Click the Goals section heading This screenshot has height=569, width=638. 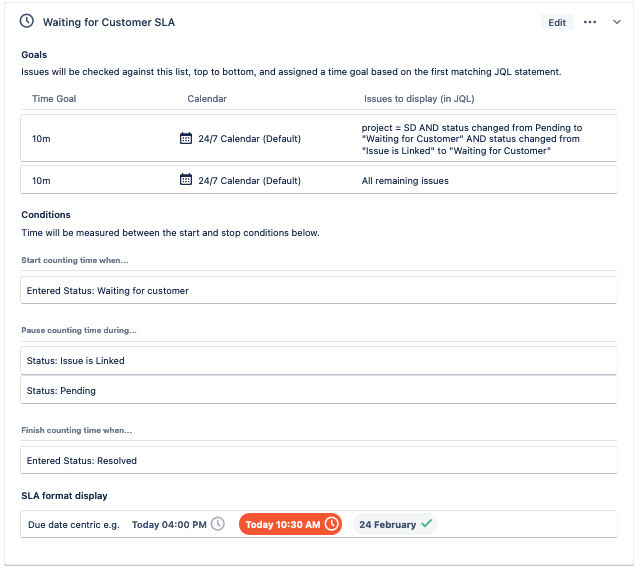(34, 55)
